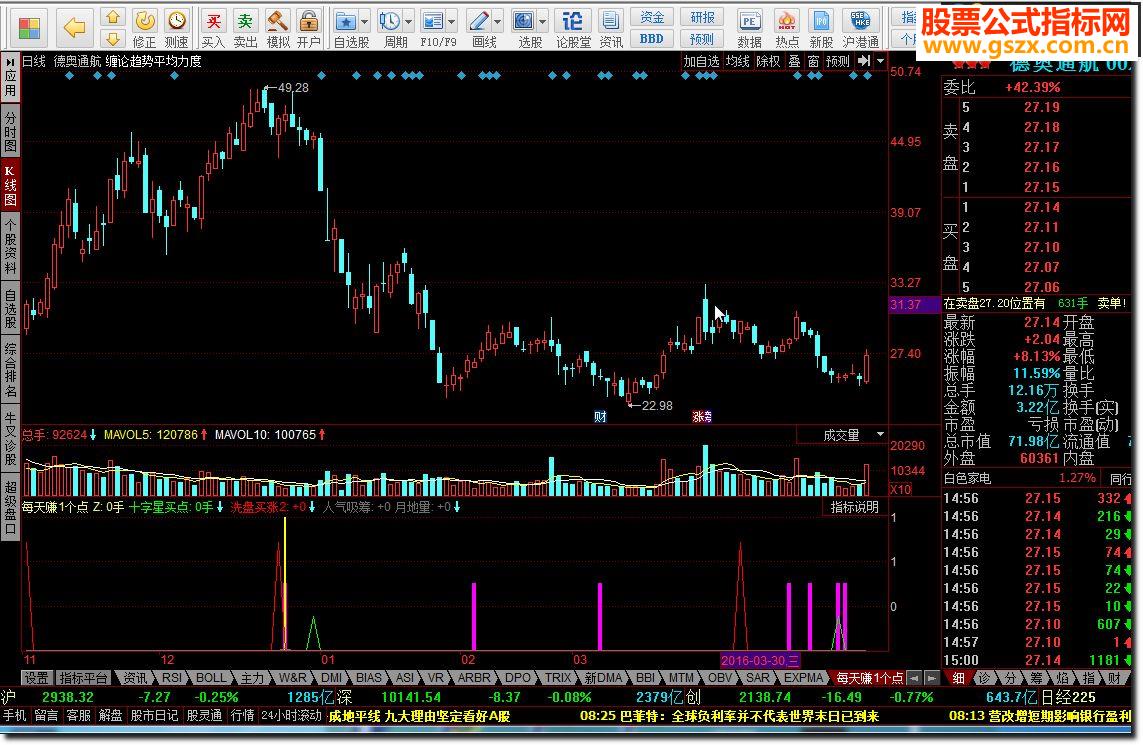
Task: Toggle 均线 moving averages in chart header
Action: [x=738, y=61]
